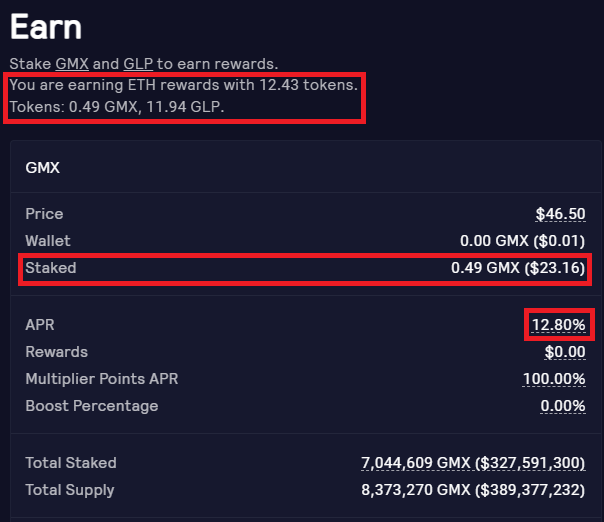
Task: Click the GMX card title
Action: (x=42, y=168)
